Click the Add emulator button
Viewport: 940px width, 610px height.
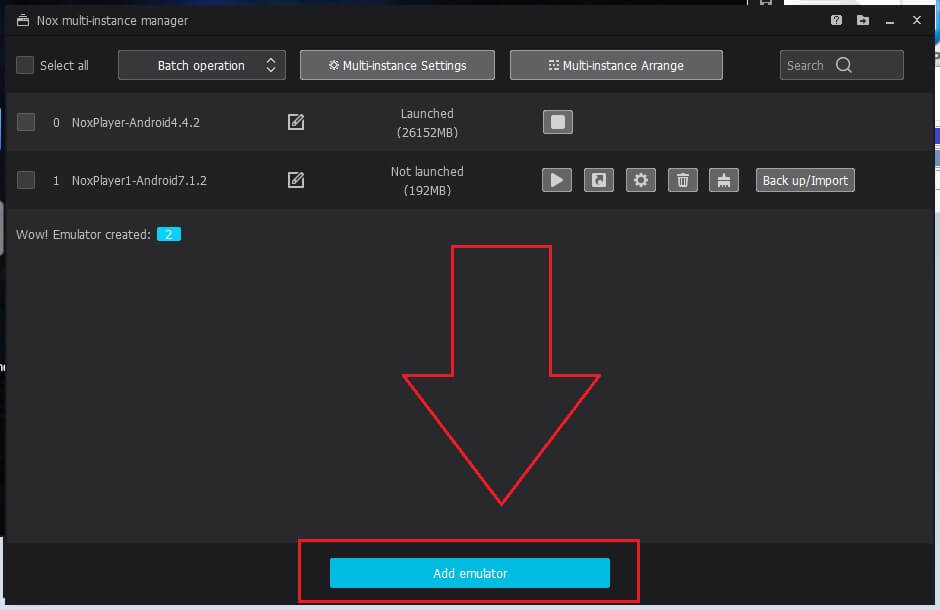(469, 573)
